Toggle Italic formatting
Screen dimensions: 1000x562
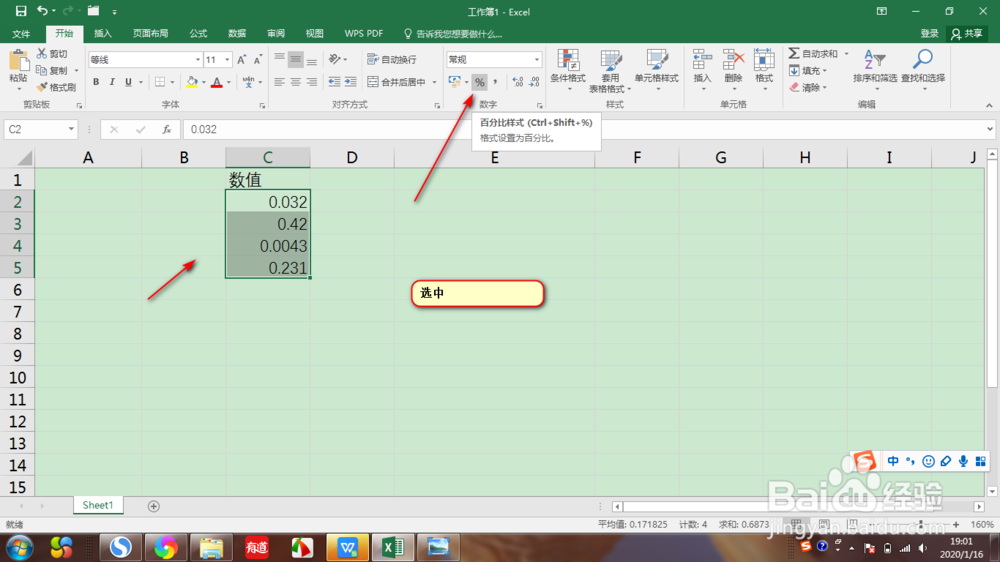[x=112, y=82]
